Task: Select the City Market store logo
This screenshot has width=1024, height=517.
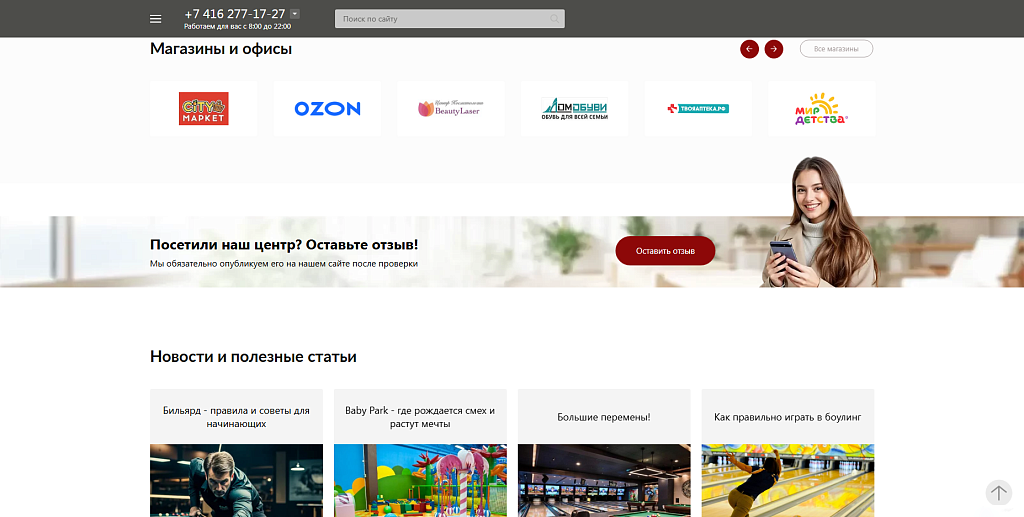Action: pyautogui.click(x=204, y=109)
